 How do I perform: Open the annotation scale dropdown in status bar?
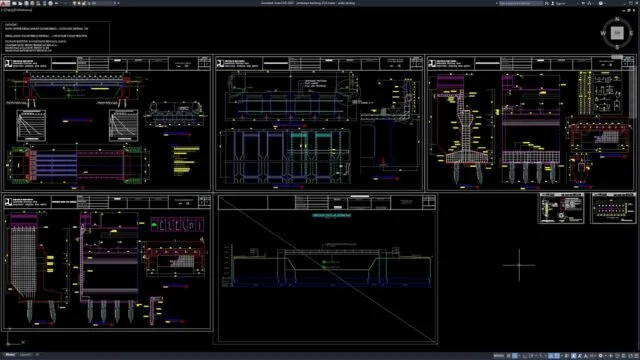[x=593, y=356]
